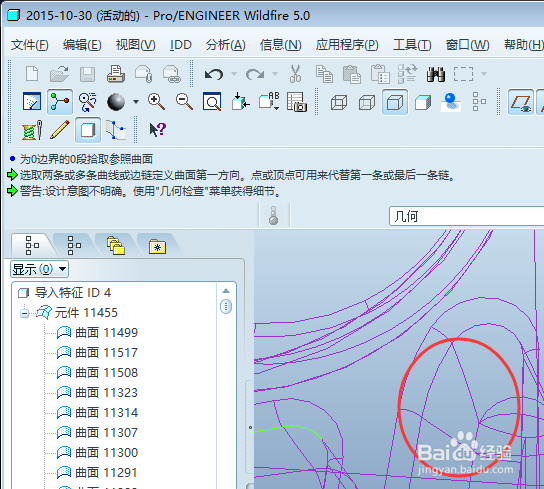
Task: Switch to Shaded display
Action: click(x=423, y=102)
